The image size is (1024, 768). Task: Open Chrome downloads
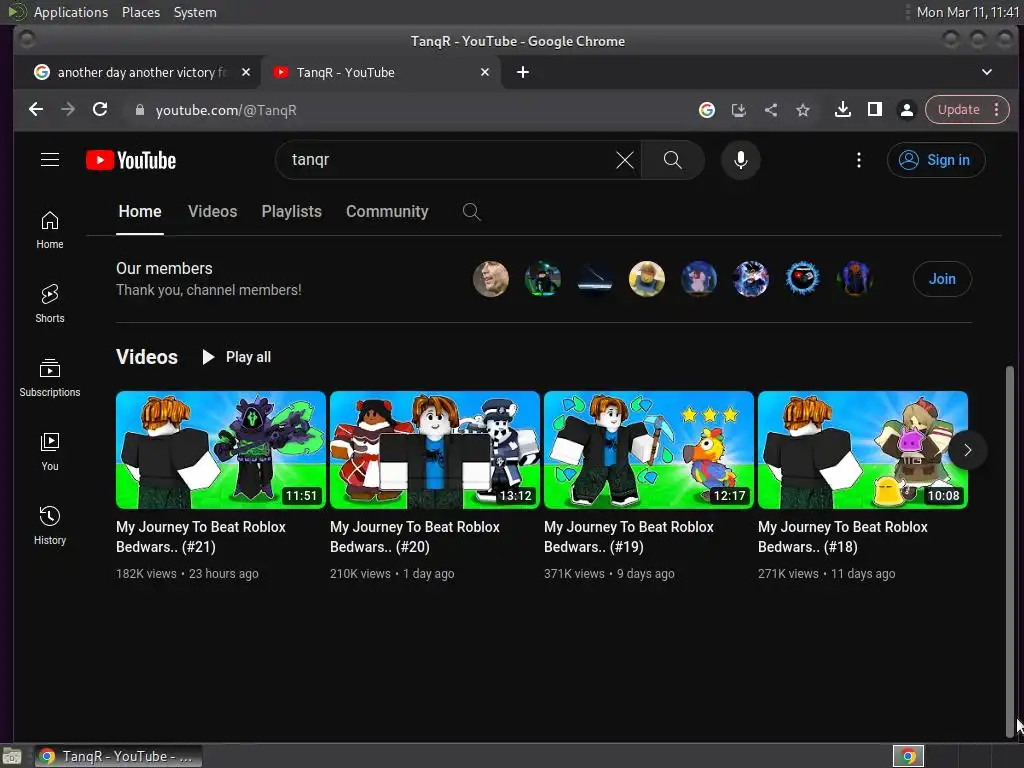point(842,110)
